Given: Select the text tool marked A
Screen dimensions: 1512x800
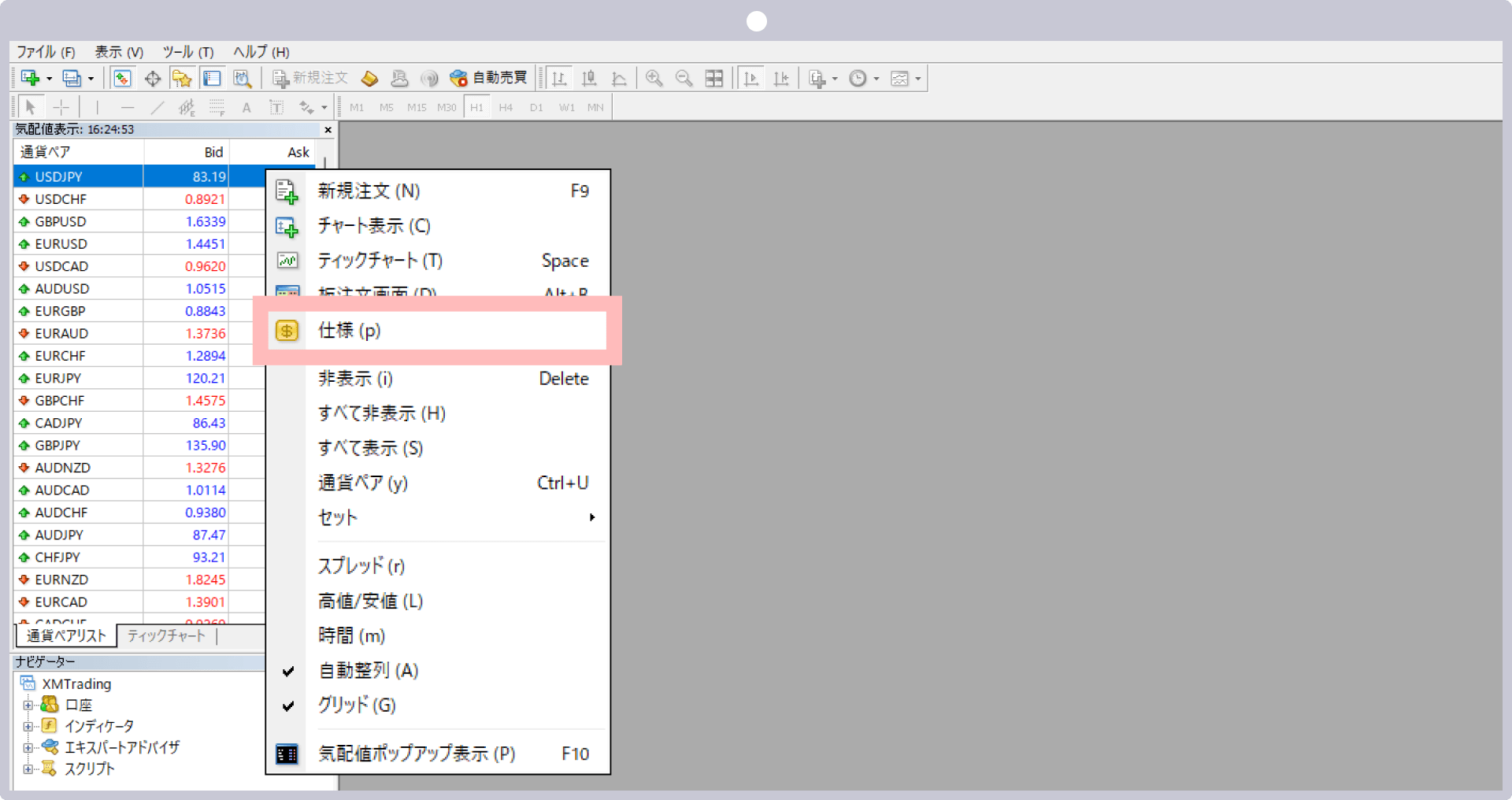Looking at the screenshot, I should (246, 107).
